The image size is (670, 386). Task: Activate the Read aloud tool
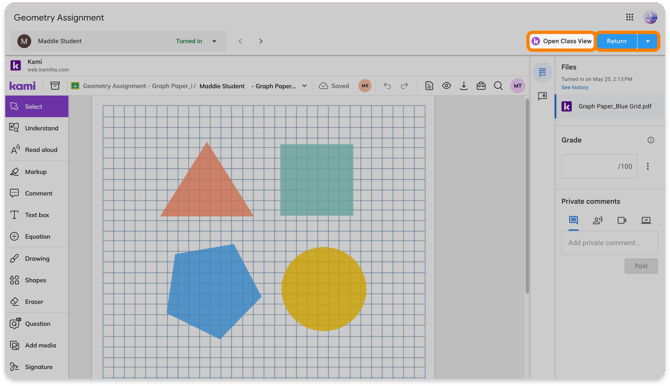pos(36,150)
